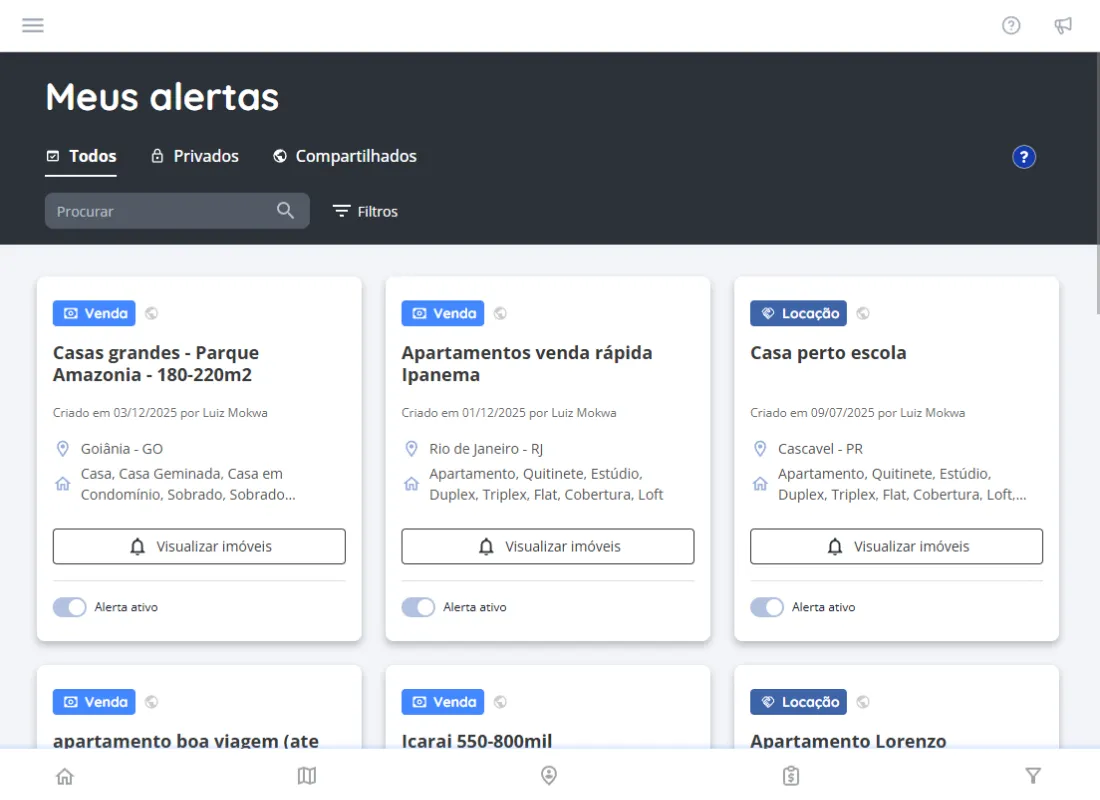The height and width of the screenshot is (800, 1100).
Task: Switch to Todos tab
Action: tap(81, 156)
